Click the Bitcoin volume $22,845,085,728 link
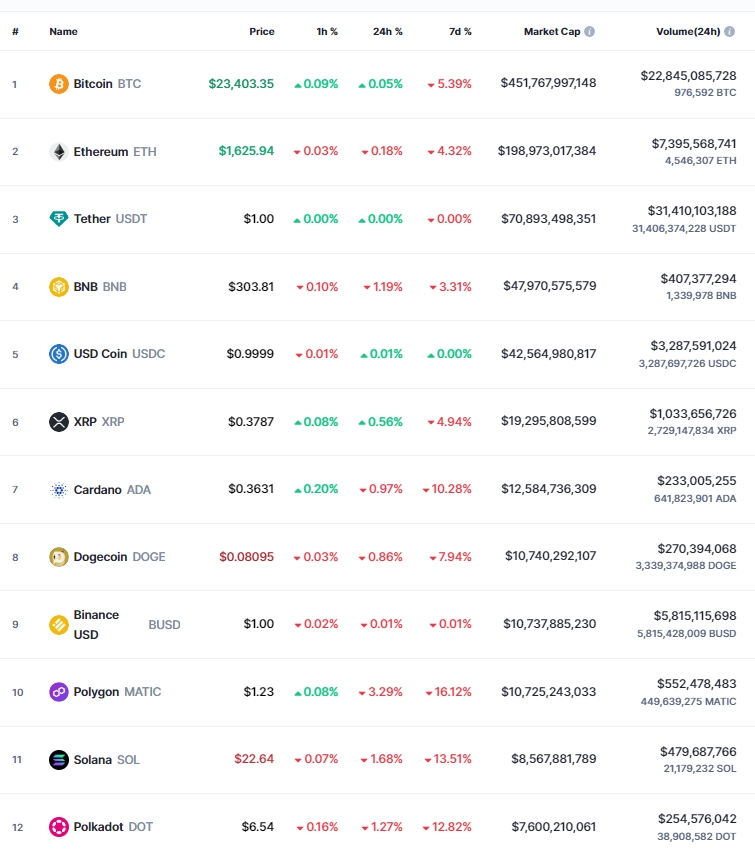 pyautogui.click(x=688, y=76)
